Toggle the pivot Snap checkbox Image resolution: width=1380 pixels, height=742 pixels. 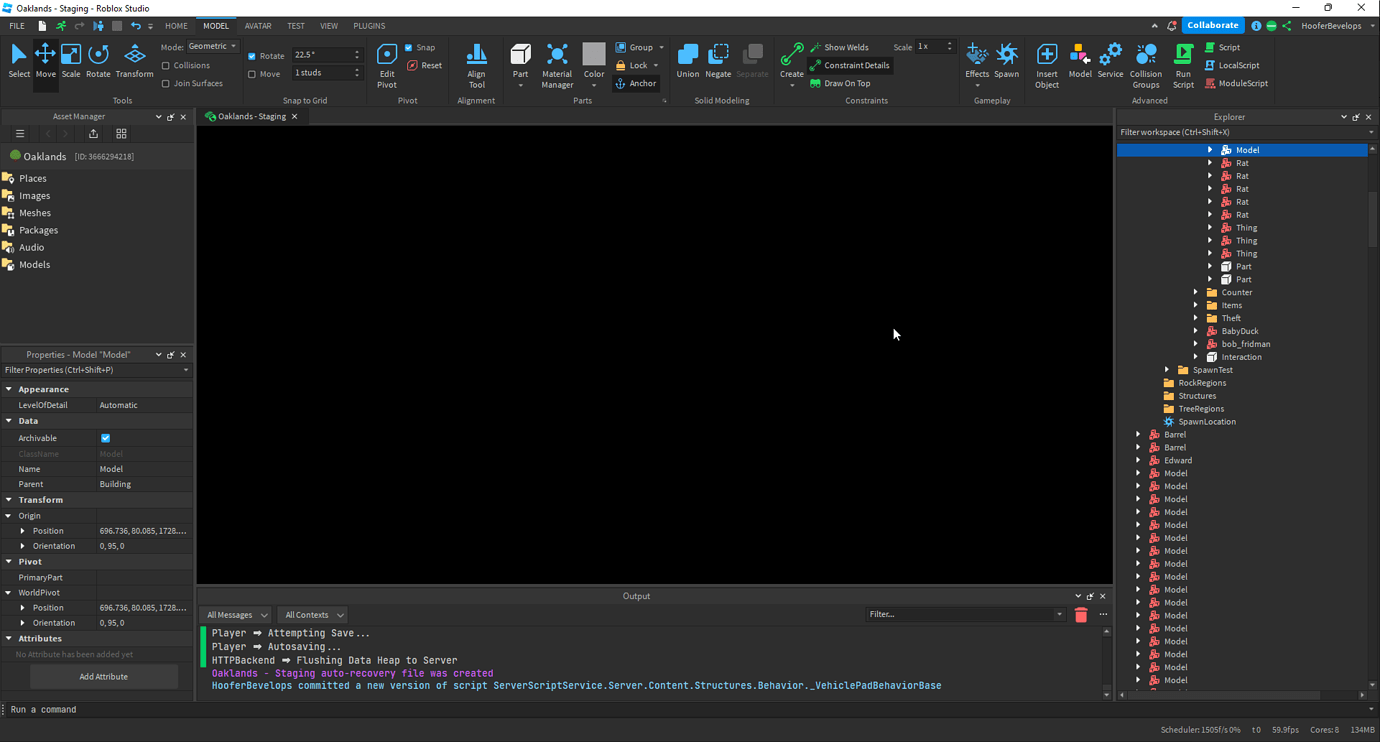(x=409, y=48)
